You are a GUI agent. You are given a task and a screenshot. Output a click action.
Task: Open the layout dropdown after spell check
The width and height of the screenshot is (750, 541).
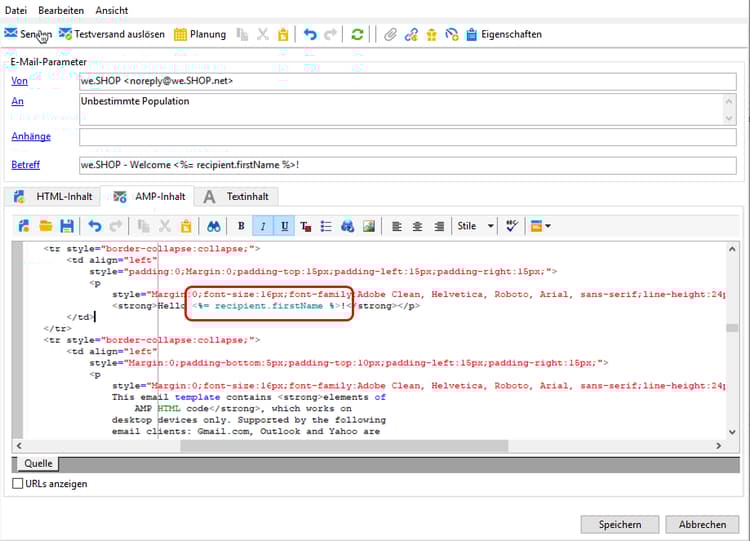coord(541,226)
